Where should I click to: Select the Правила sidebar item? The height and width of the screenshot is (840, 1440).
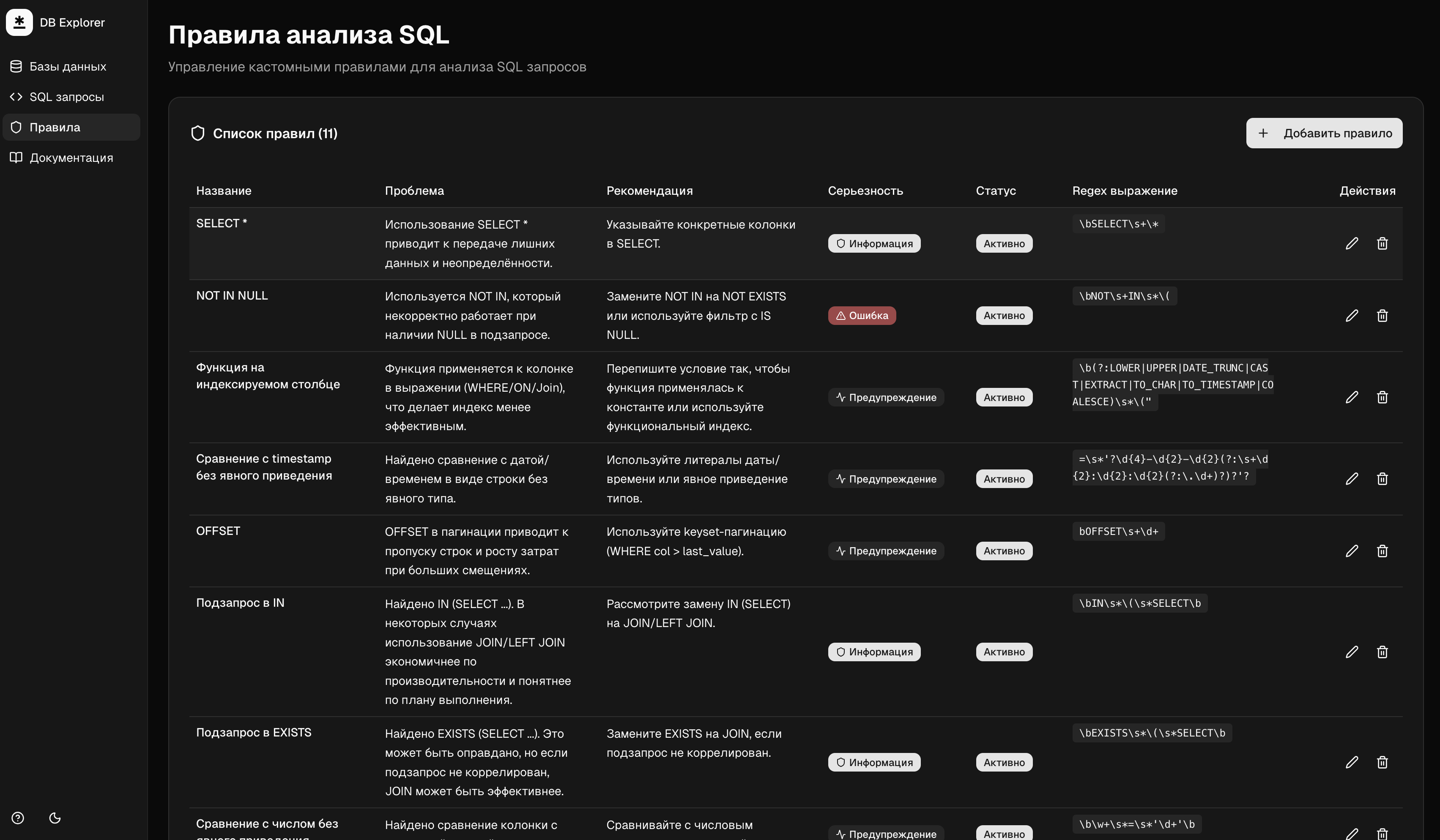55,127
